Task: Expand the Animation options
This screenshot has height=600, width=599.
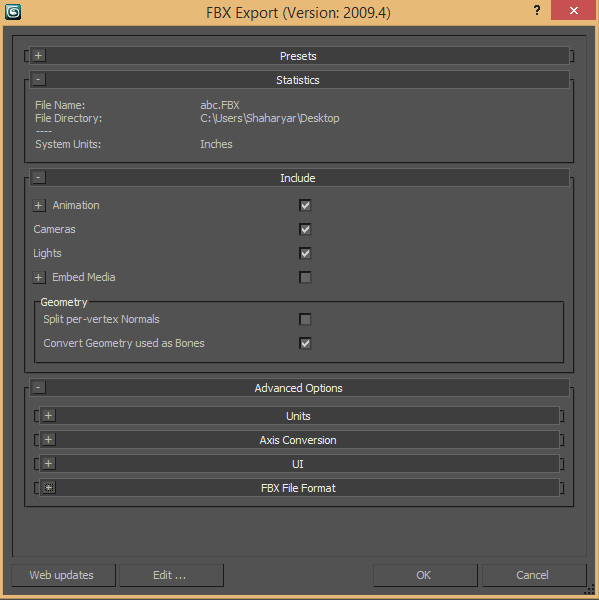Action: [39, 205]
